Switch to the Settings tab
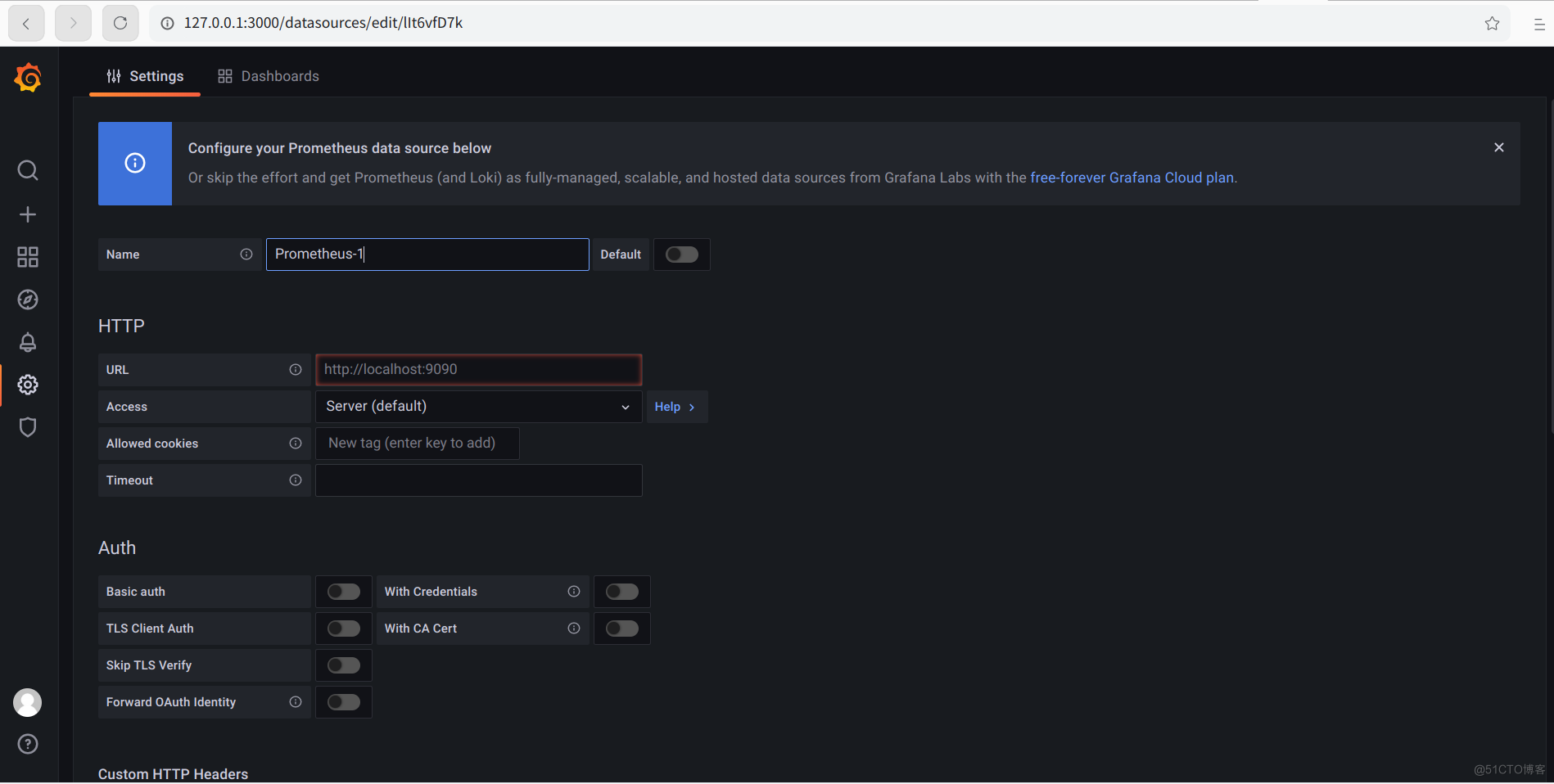The height and width of the screenshot is (784, 1554). coord(145,76)
